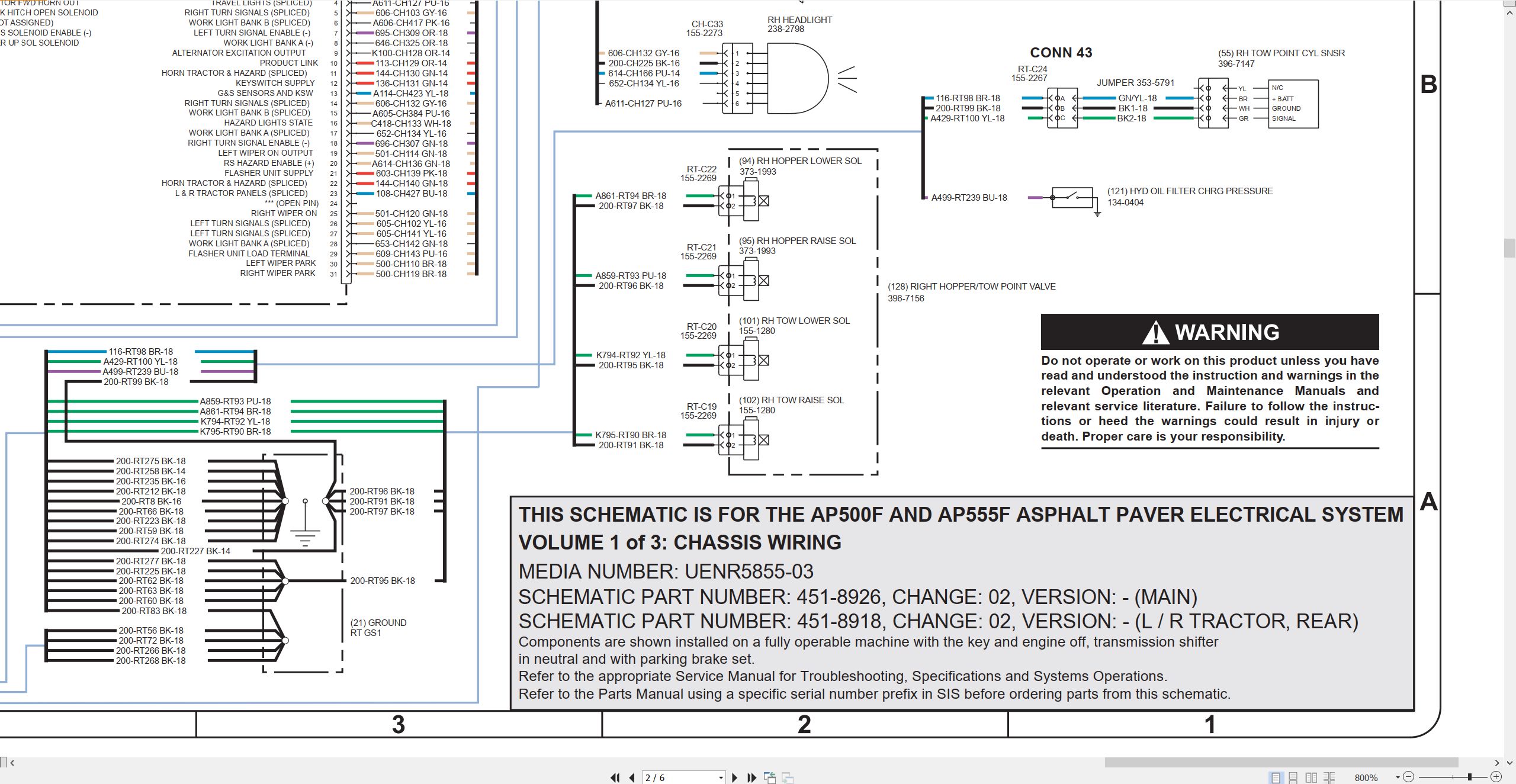Image resolution: width=1516 pixels, height=784 pixels.
Task: Click the ALTERNATOR EXCITATION OUTPUT pin label
Action: coord(239,53)
